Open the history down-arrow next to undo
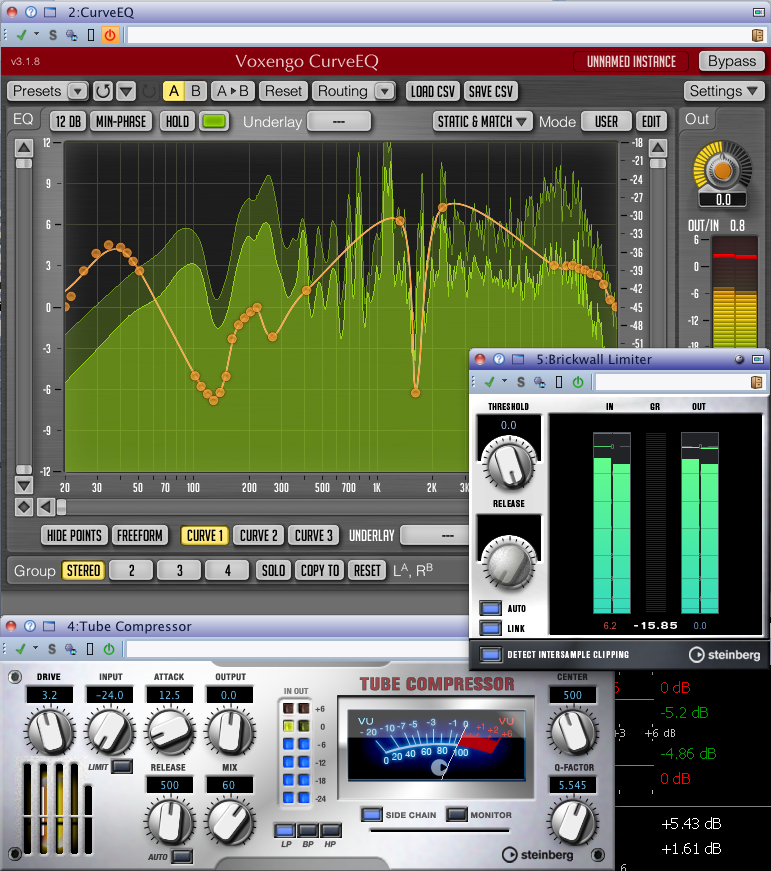The height and width of the screenshot is (871, 771). [126, 91]
